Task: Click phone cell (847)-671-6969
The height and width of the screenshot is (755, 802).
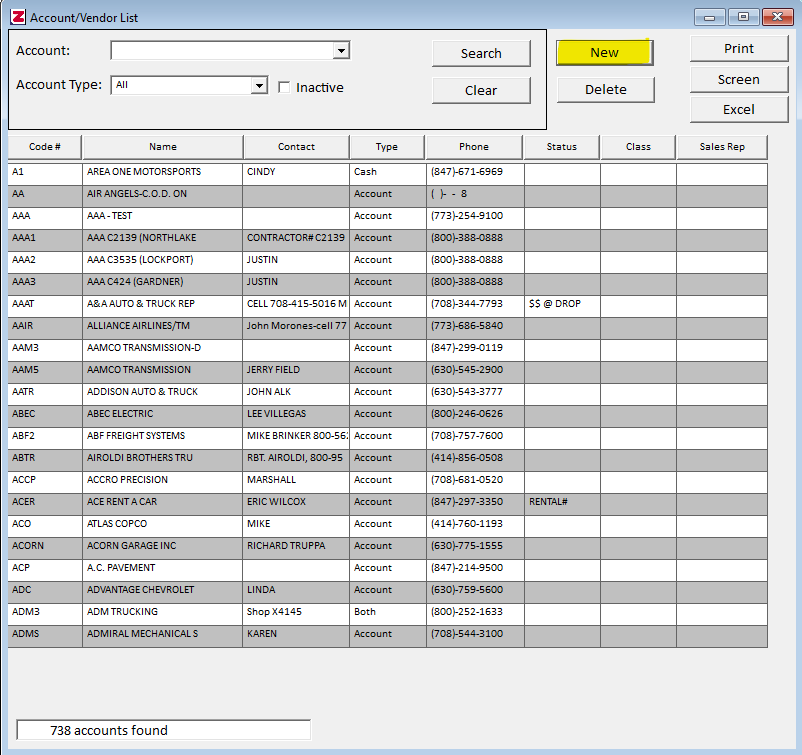Action: pos(475,174)
